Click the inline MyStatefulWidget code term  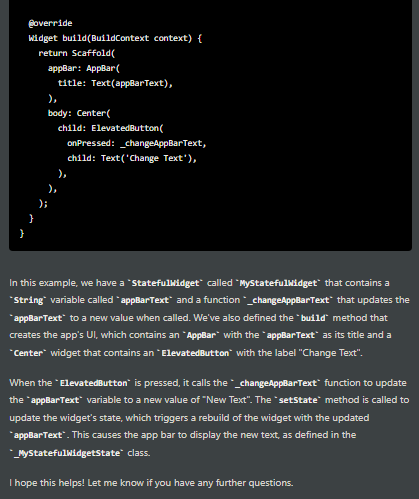[x=278, y=283]
